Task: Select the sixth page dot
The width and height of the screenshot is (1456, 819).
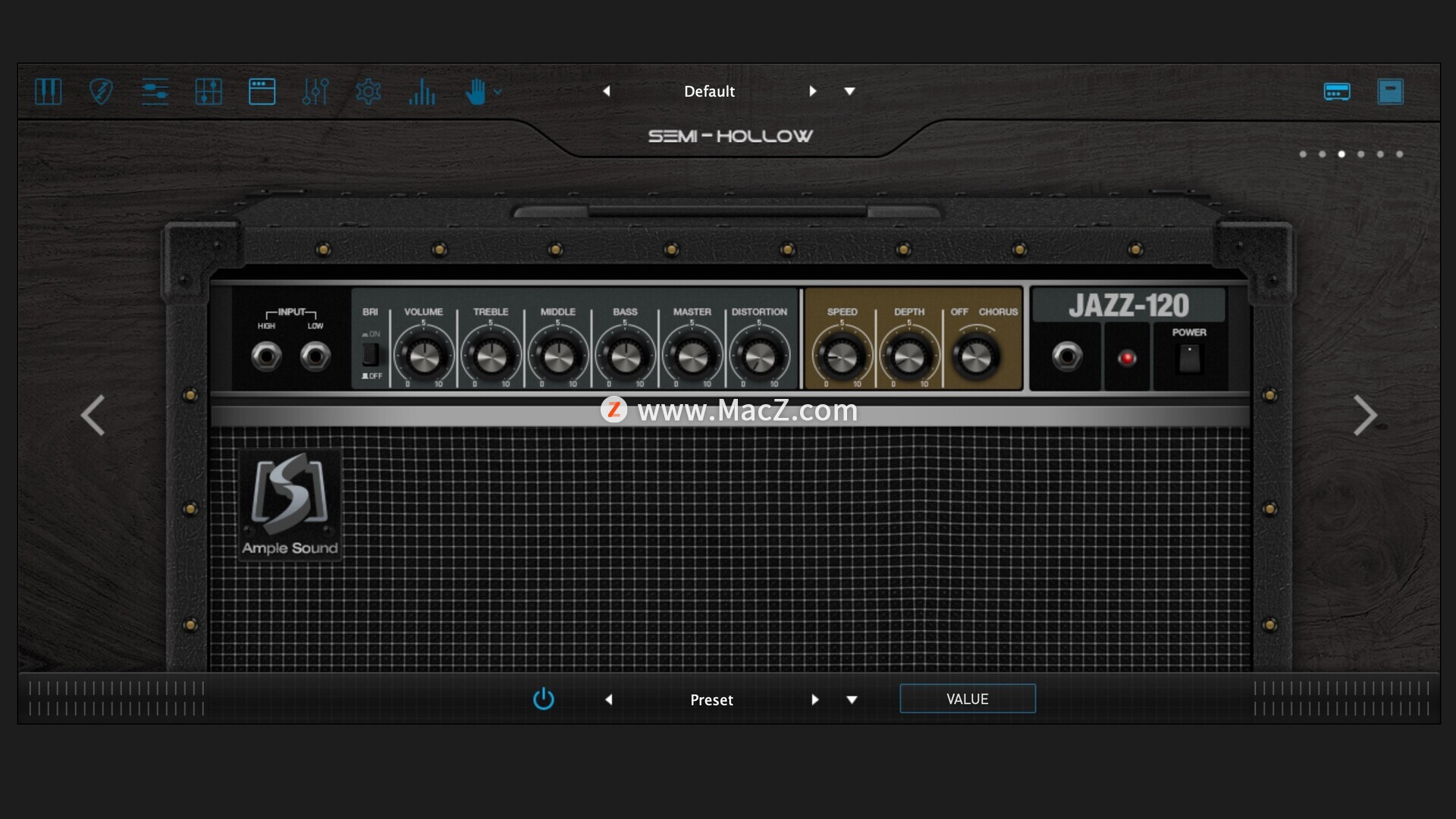Action: pos(1400,154)
